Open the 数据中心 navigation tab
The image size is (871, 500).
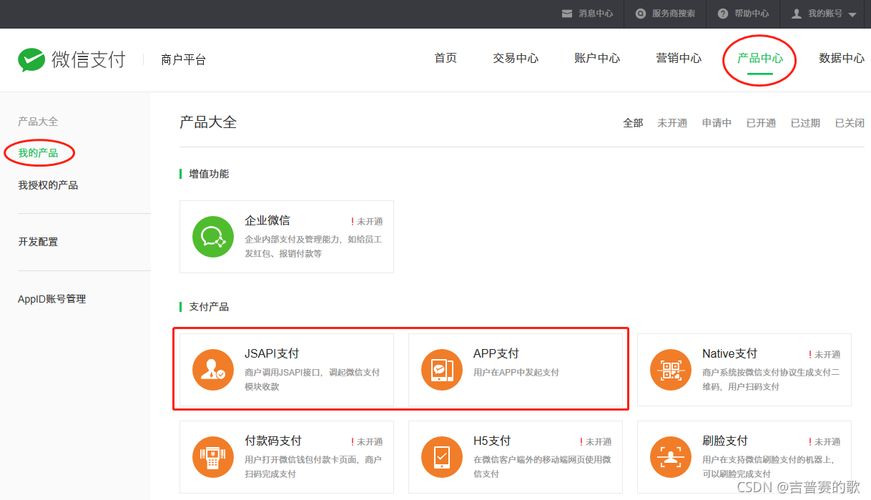(842, 58)
